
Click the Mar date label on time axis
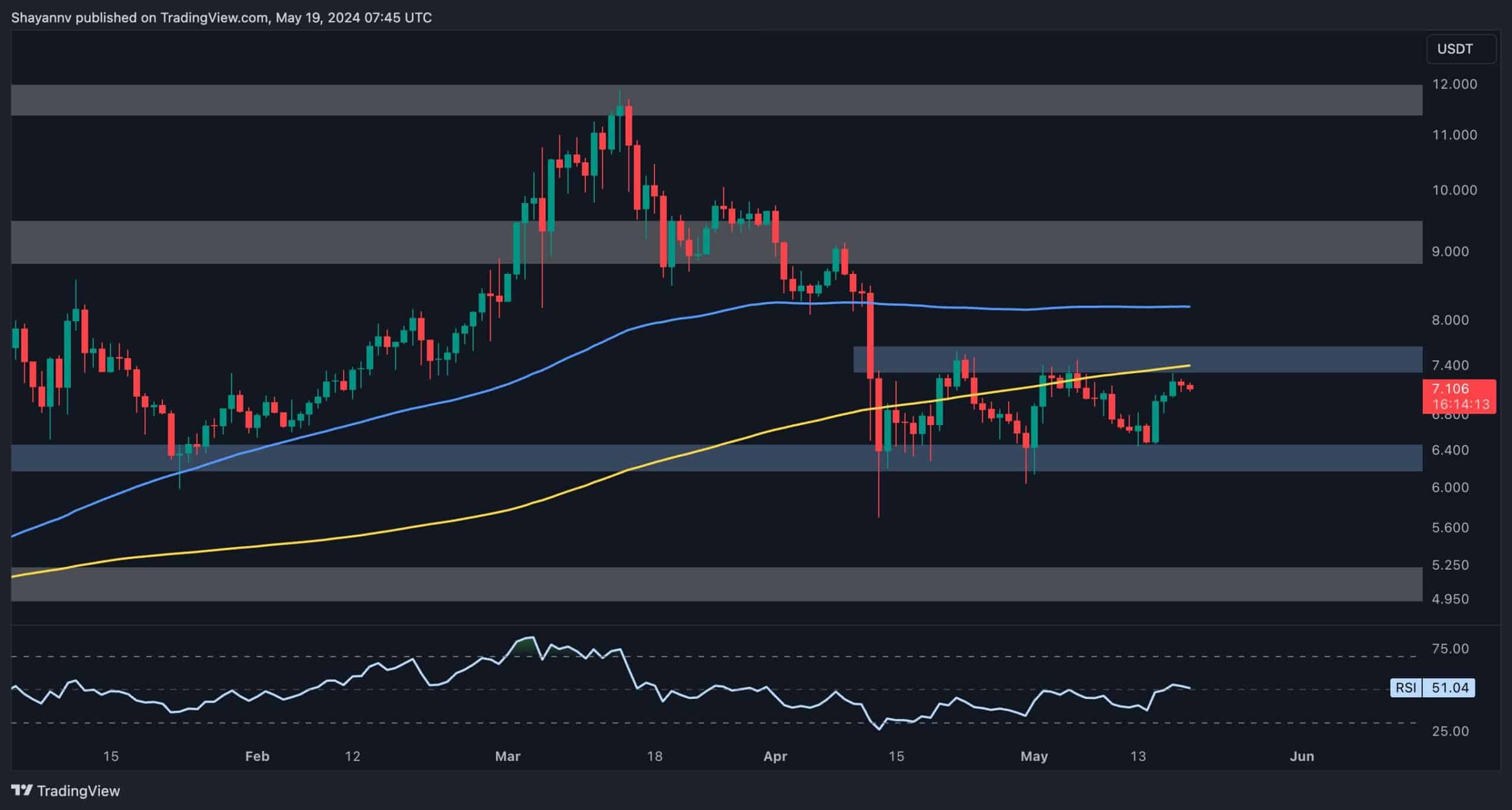click(x=507, y=756)
